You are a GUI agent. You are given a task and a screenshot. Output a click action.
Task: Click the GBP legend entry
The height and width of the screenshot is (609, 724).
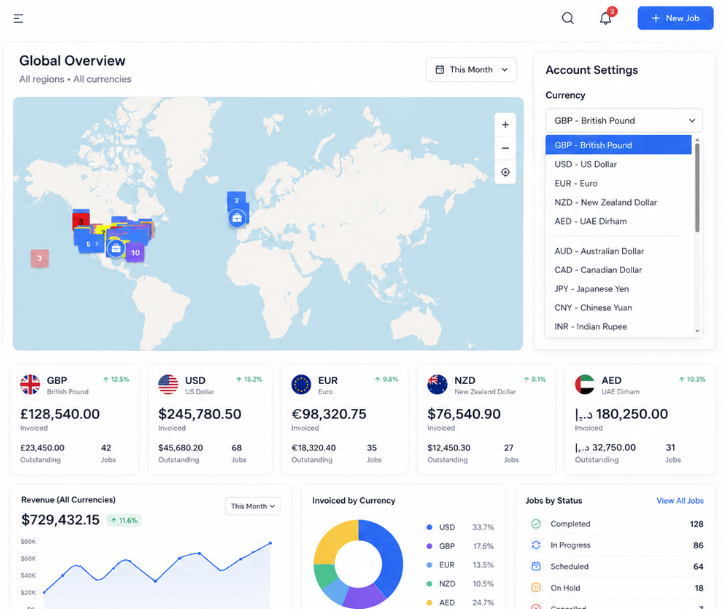460,546
